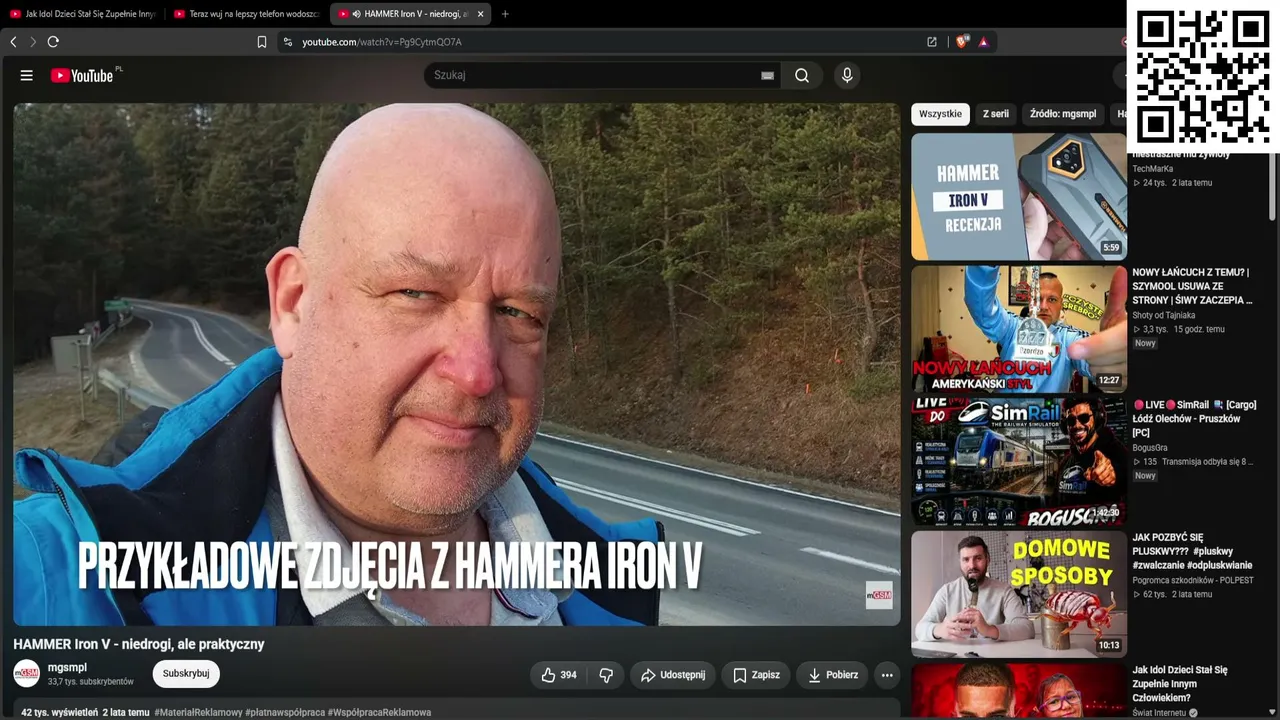Close the HAMMER Iron V tab
This screenshot has width=1280, height=720.
coord(481,14)
